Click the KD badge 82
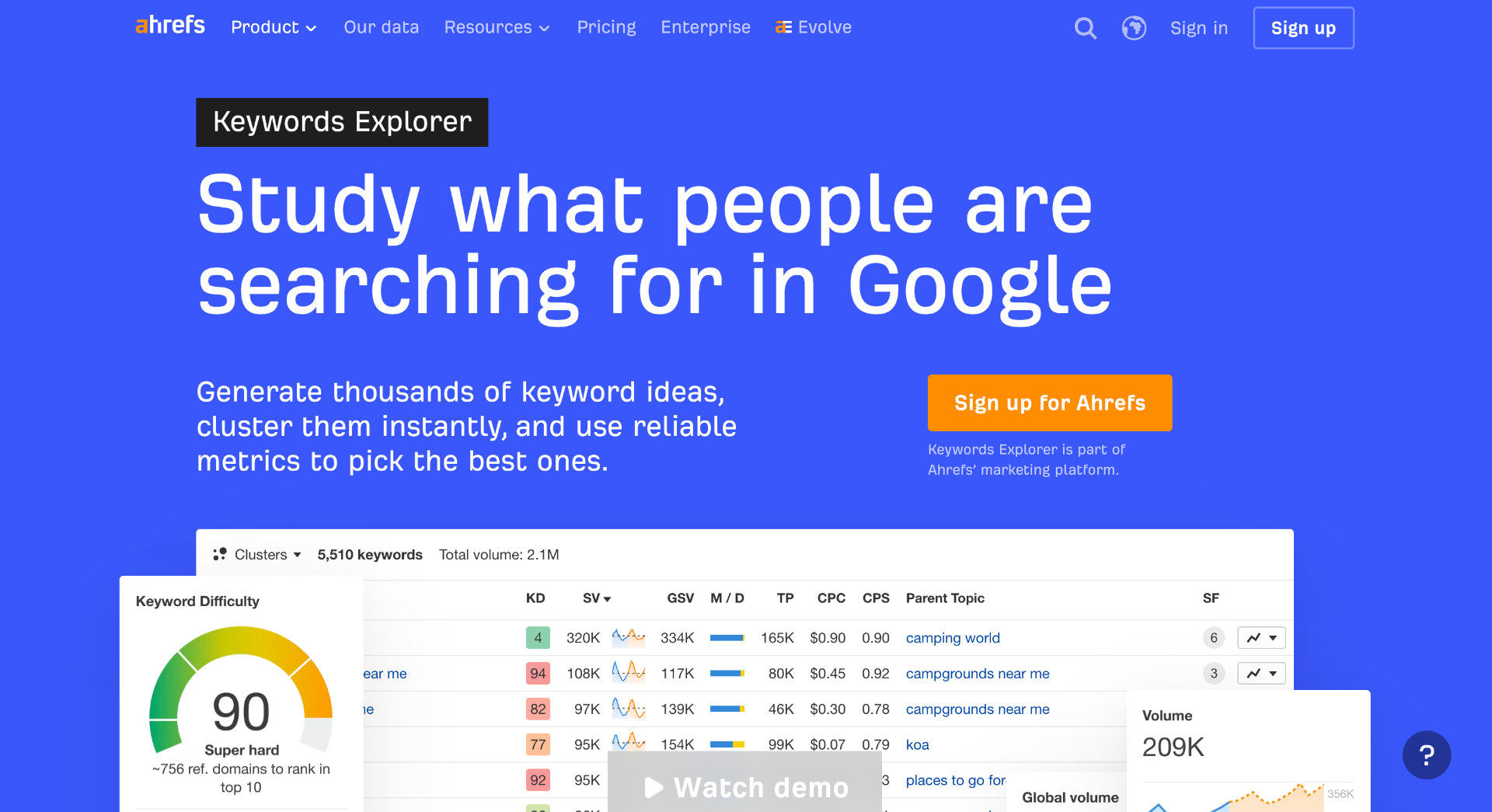Viewport: 1492px width, 812px height. 538,709
